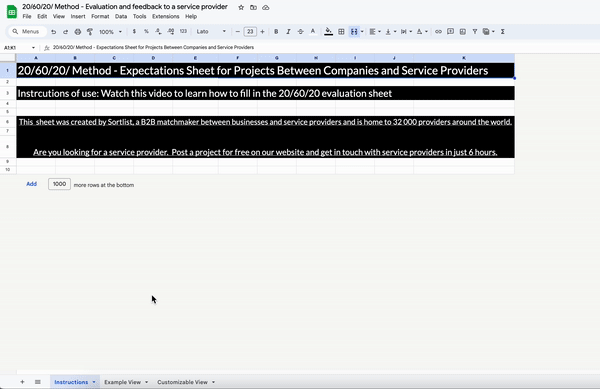
Task: Toggle strikethrough formatting
Action: (x=300, y=32)
